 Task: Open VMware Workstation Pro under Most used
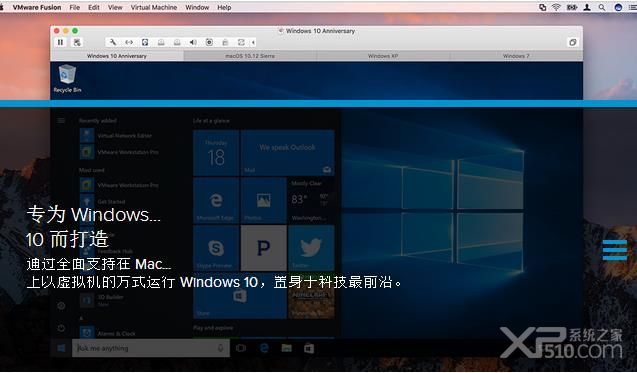tap(119, 185)
